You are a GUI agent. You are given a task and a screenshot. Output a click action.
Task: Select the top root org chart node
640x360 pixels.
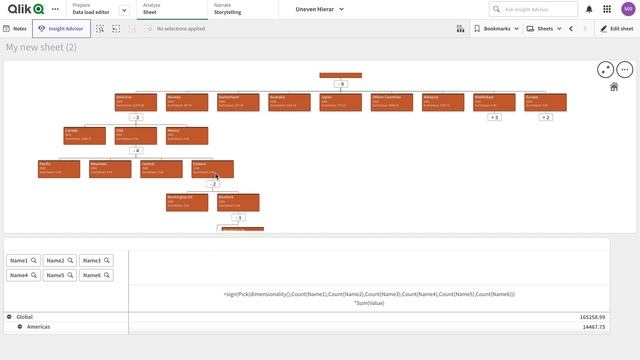[x=341, y=75]
